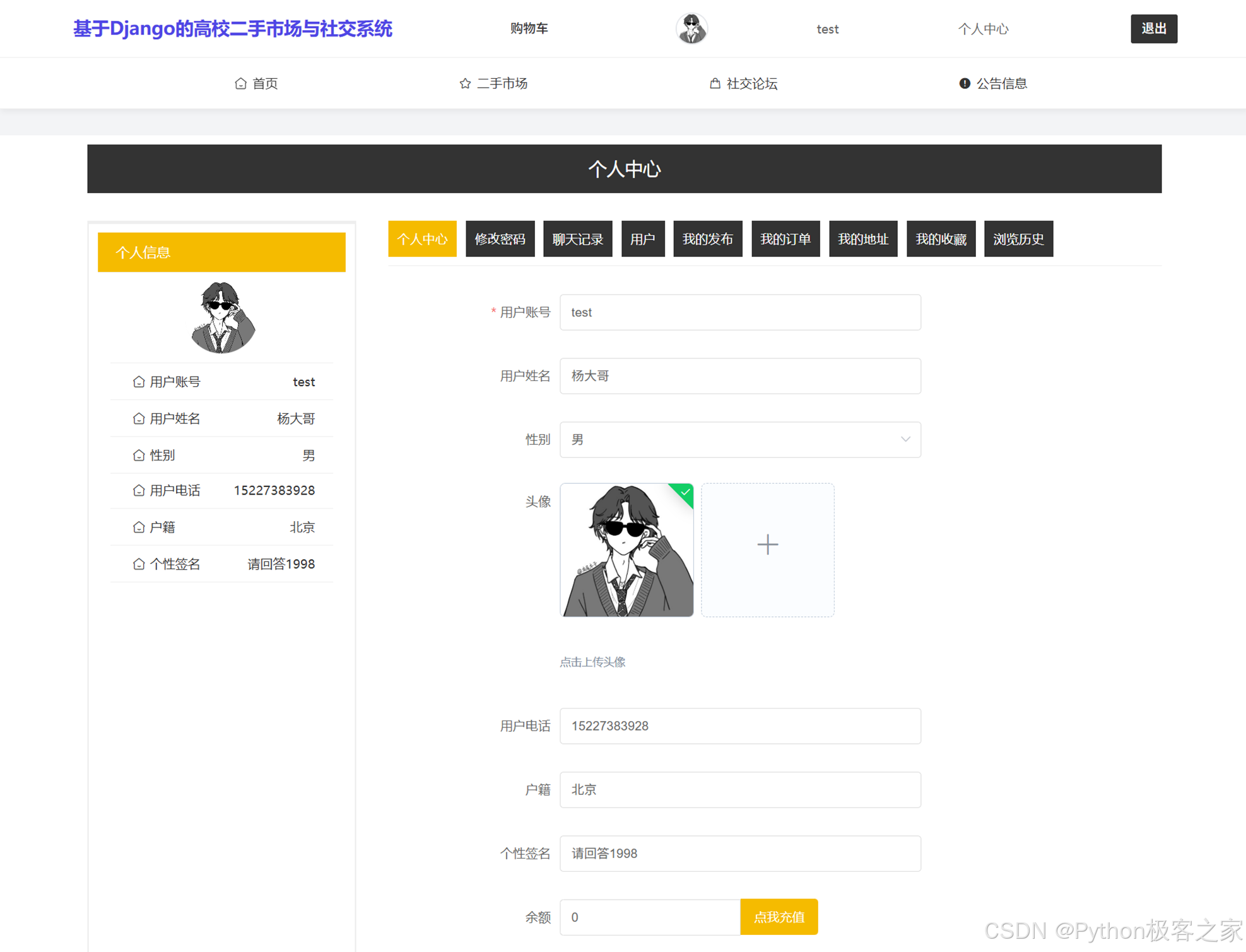Click the star icon beside 二手市场
This screenshot has height=952, width=1246.
(465, 83)
